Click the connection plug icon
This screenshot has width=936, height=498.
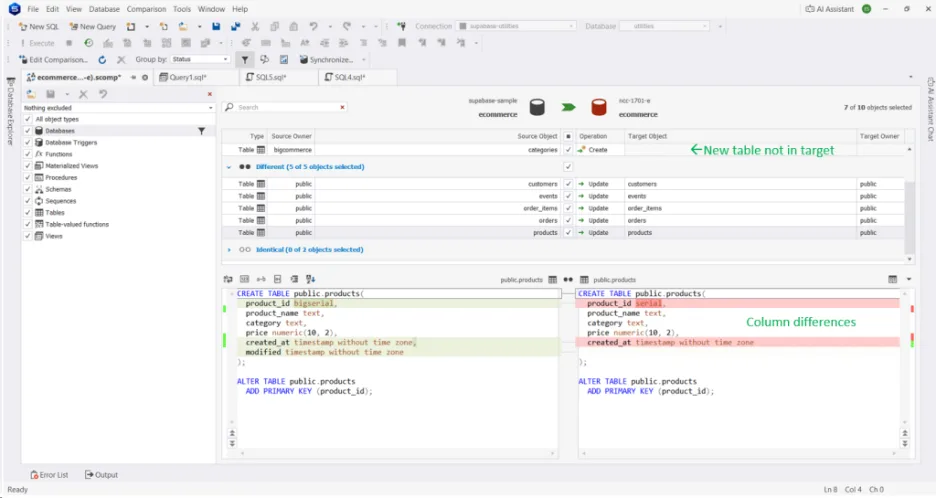tap(401, 26)
